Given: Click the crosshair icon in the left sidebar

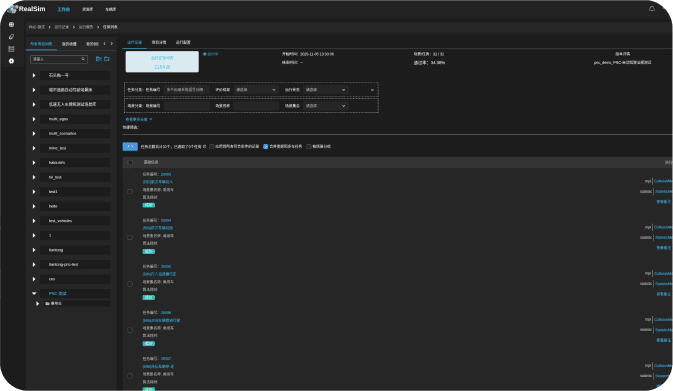Looking at the screenshot, I should [x=12, y=24].
